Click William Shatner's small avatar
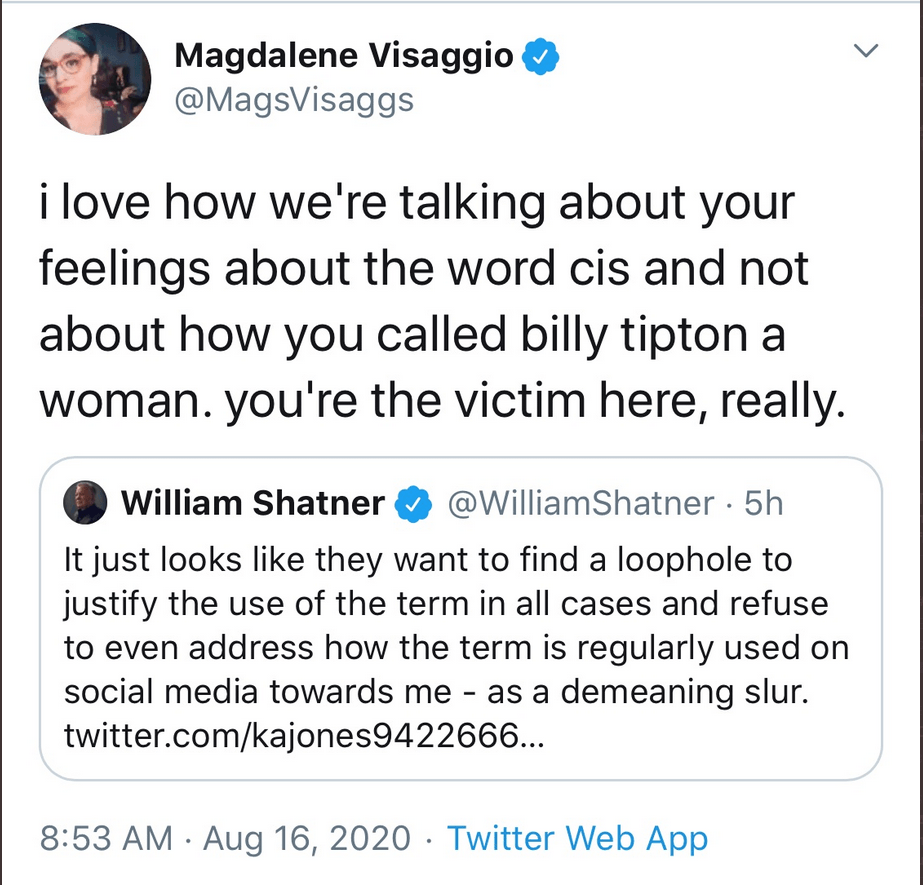923x885 pixels. click(x=85, y=504)
